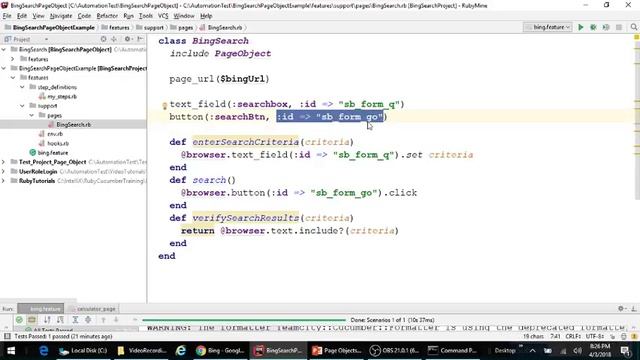Collapse the step_definitions folder
640x360 pixels.
pos(22,87)
